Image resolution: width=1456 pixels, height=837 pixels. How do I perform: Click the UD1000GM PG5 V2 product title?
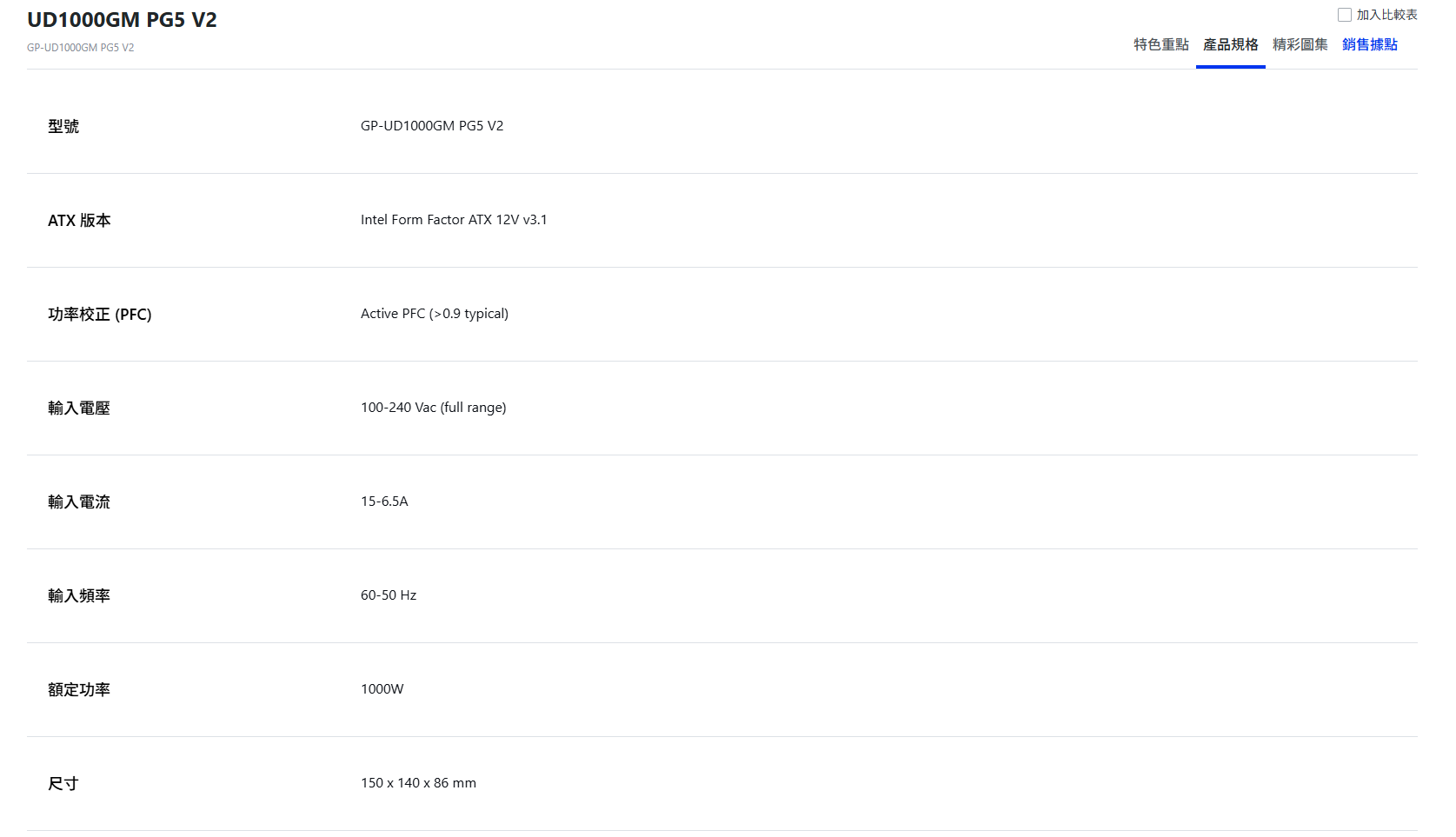point(122,20)
